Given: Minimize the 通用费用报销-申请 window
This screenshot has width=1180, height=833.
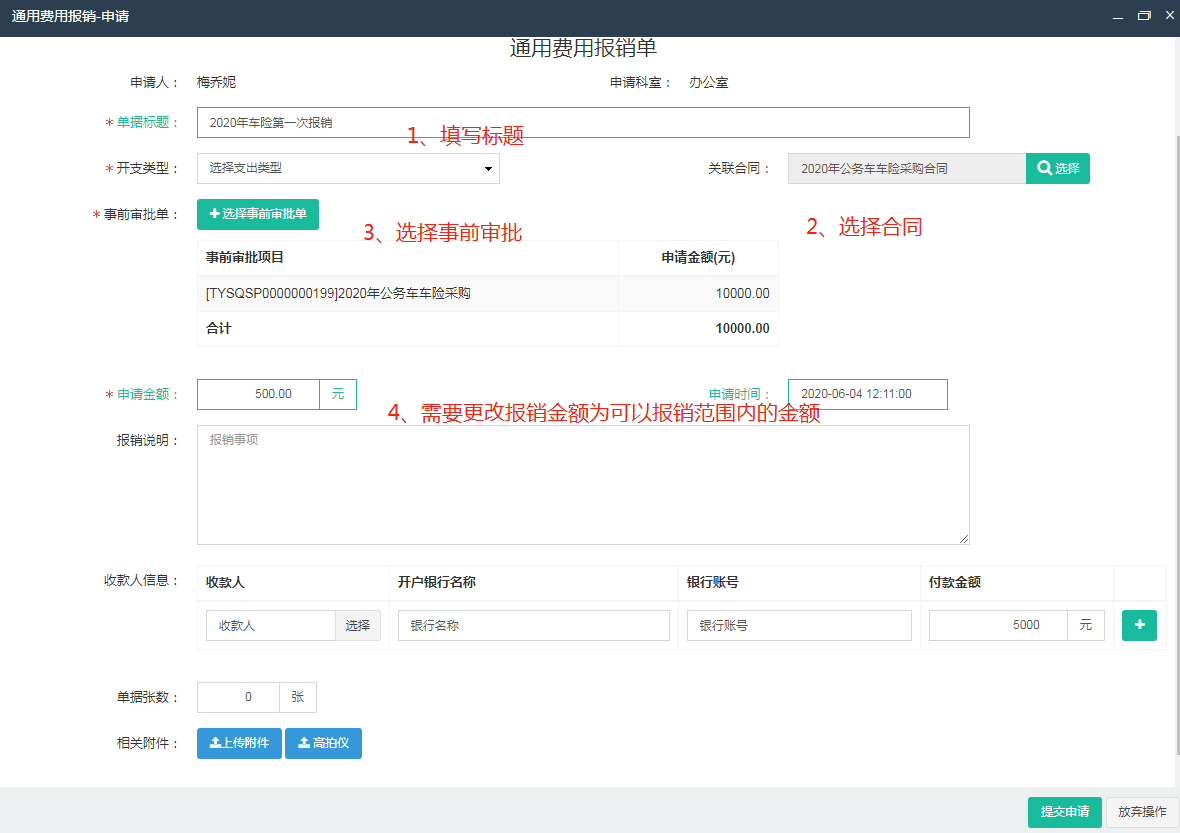Looking at the screenshot, I should (1118, 16).
